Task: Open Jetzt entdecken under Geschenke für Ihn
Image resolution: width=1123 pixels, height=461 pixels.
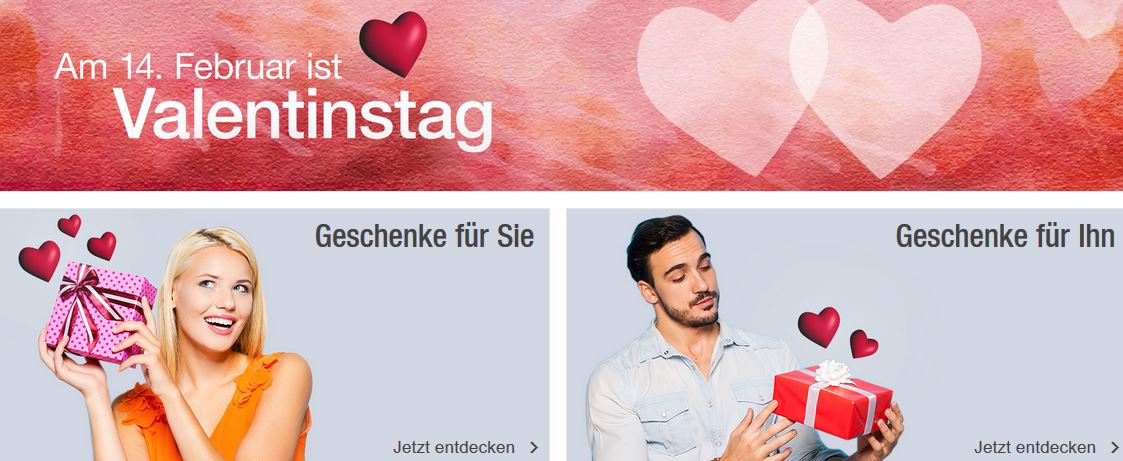Action: (1034, 448)
